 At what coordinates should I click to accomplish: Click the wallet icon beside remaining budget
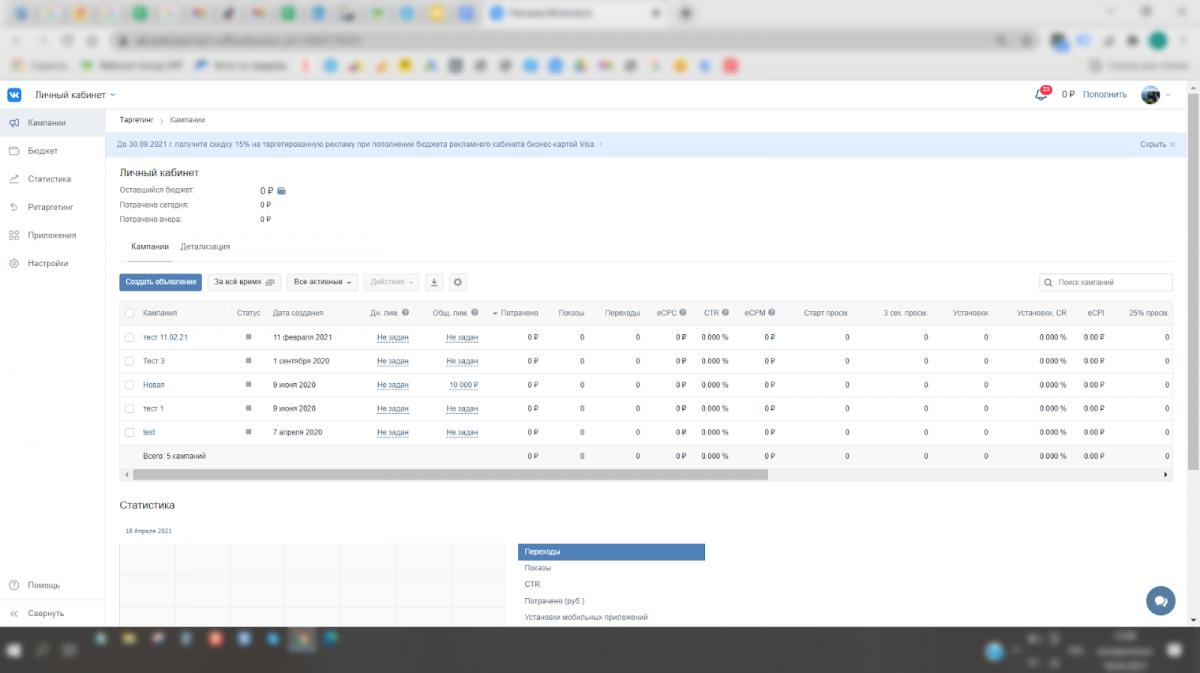282,190
